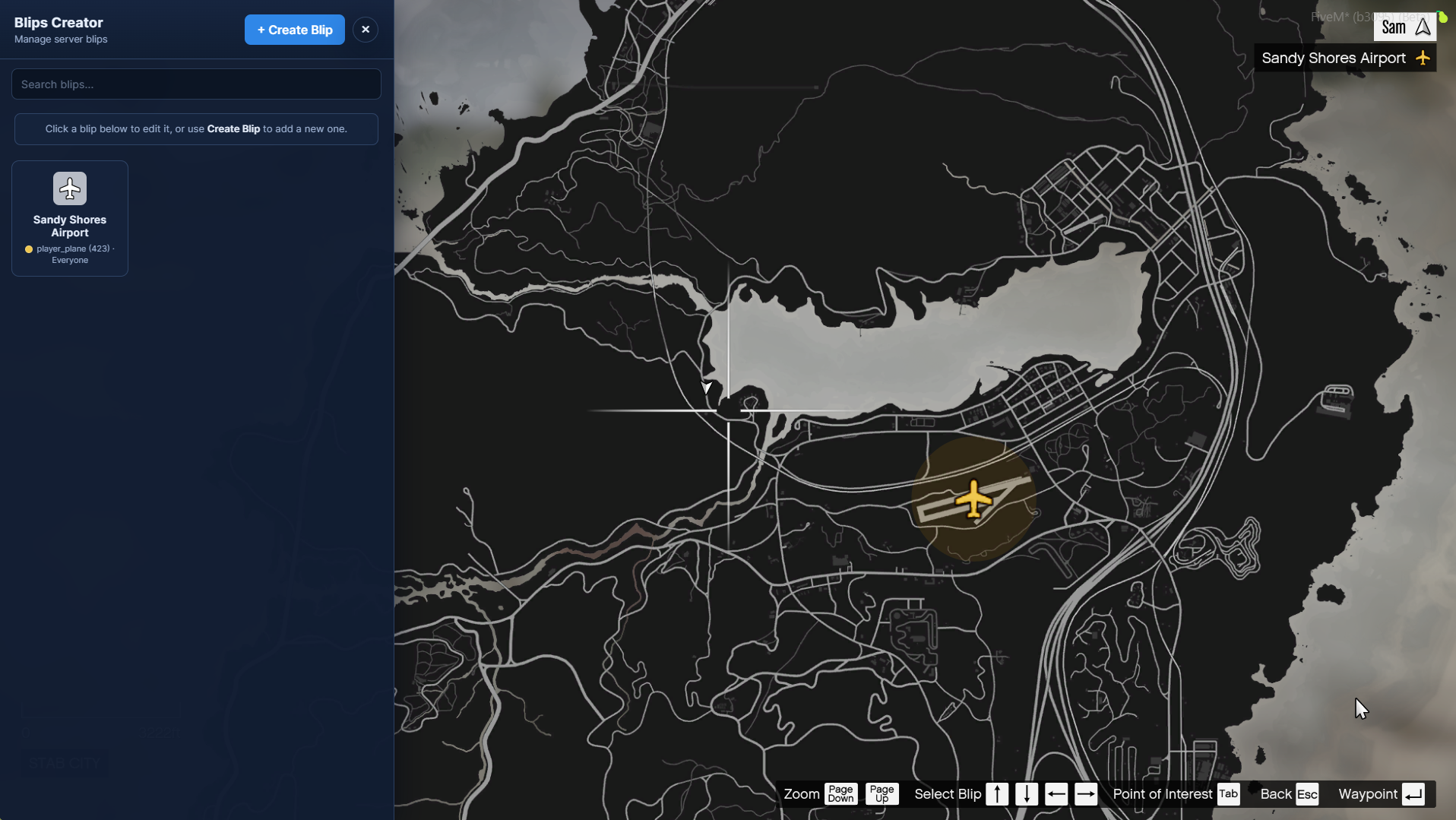
Task: Click the Create Blip button
Action: [295, 30]
